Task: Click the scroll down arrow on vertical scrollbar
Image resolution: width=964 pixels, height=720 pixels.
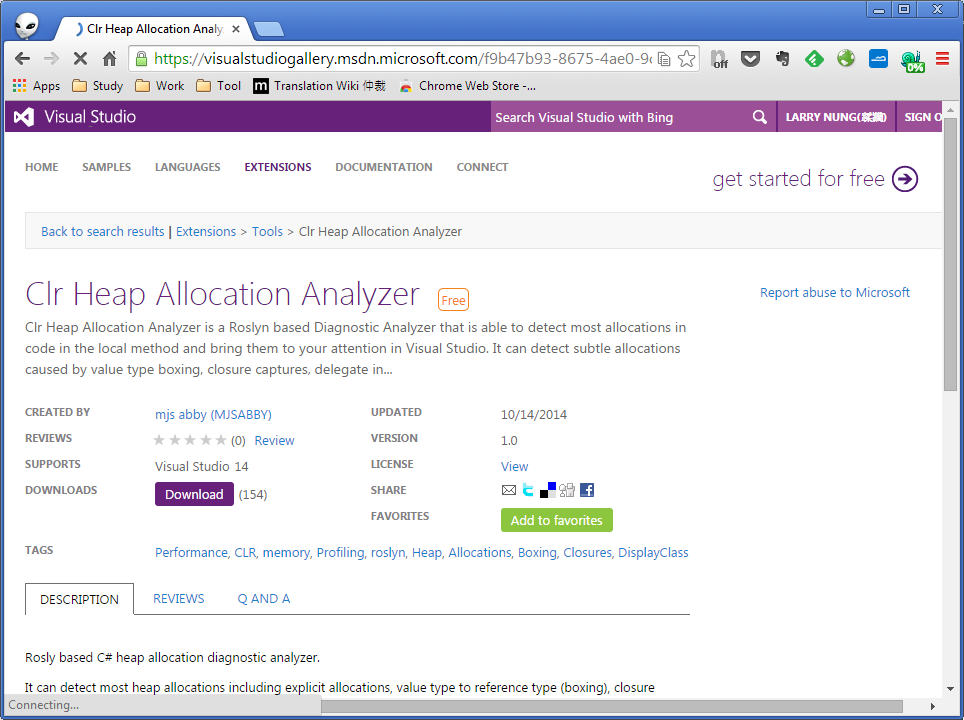Action: click(x=950, y=689)
